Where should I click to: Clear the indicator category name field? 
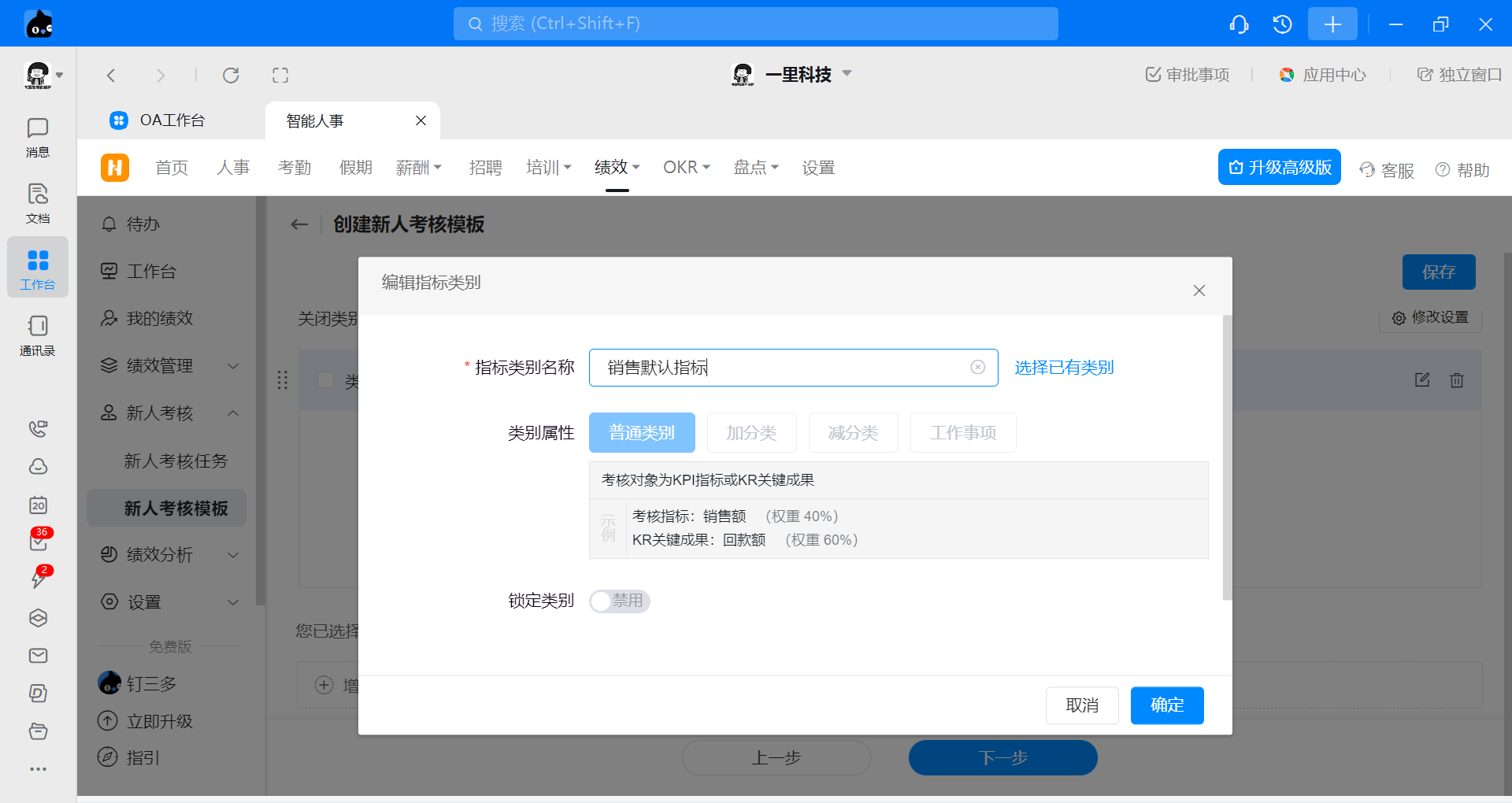tap(977, 368)
